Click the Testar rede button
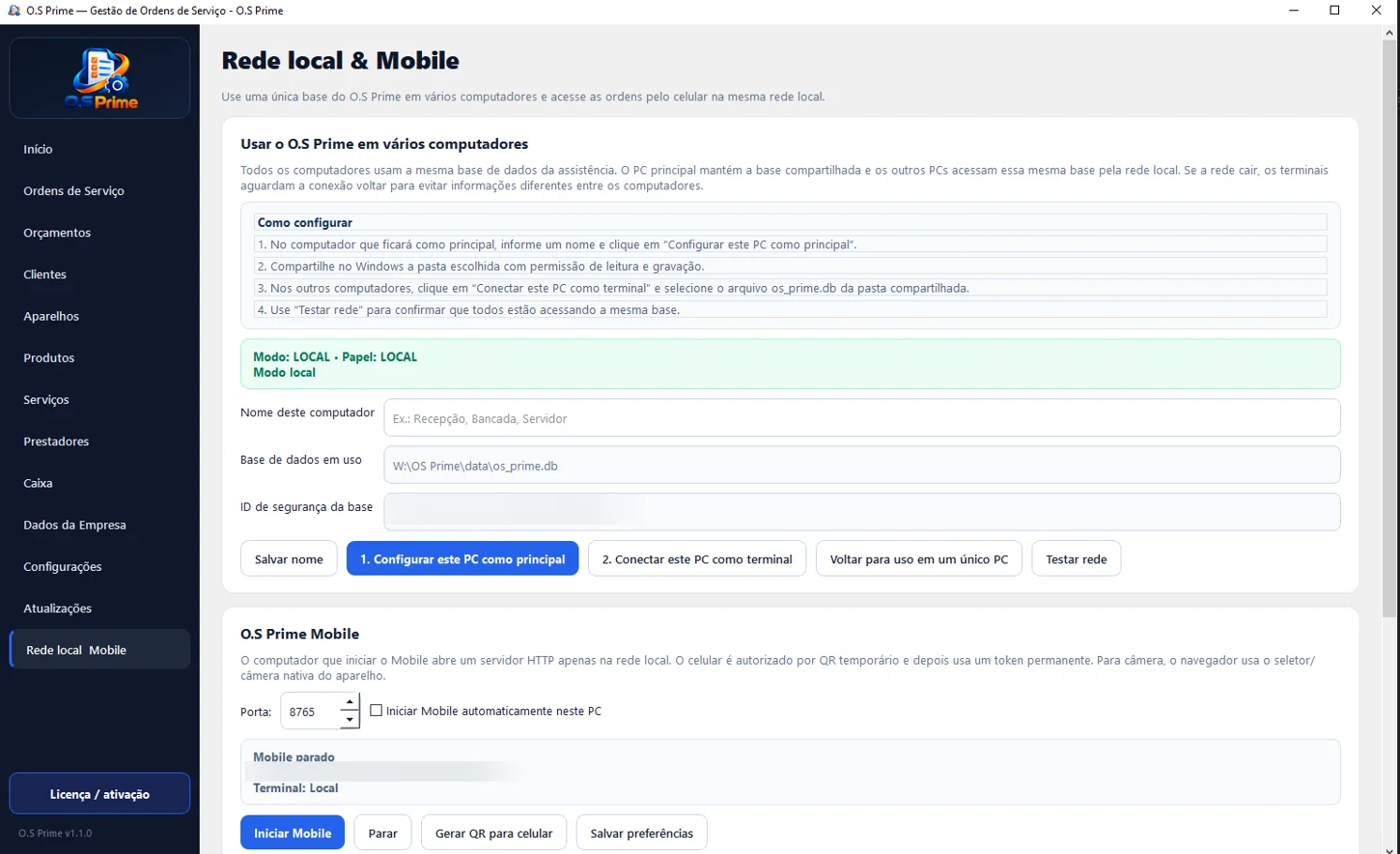 point(1077,559)
